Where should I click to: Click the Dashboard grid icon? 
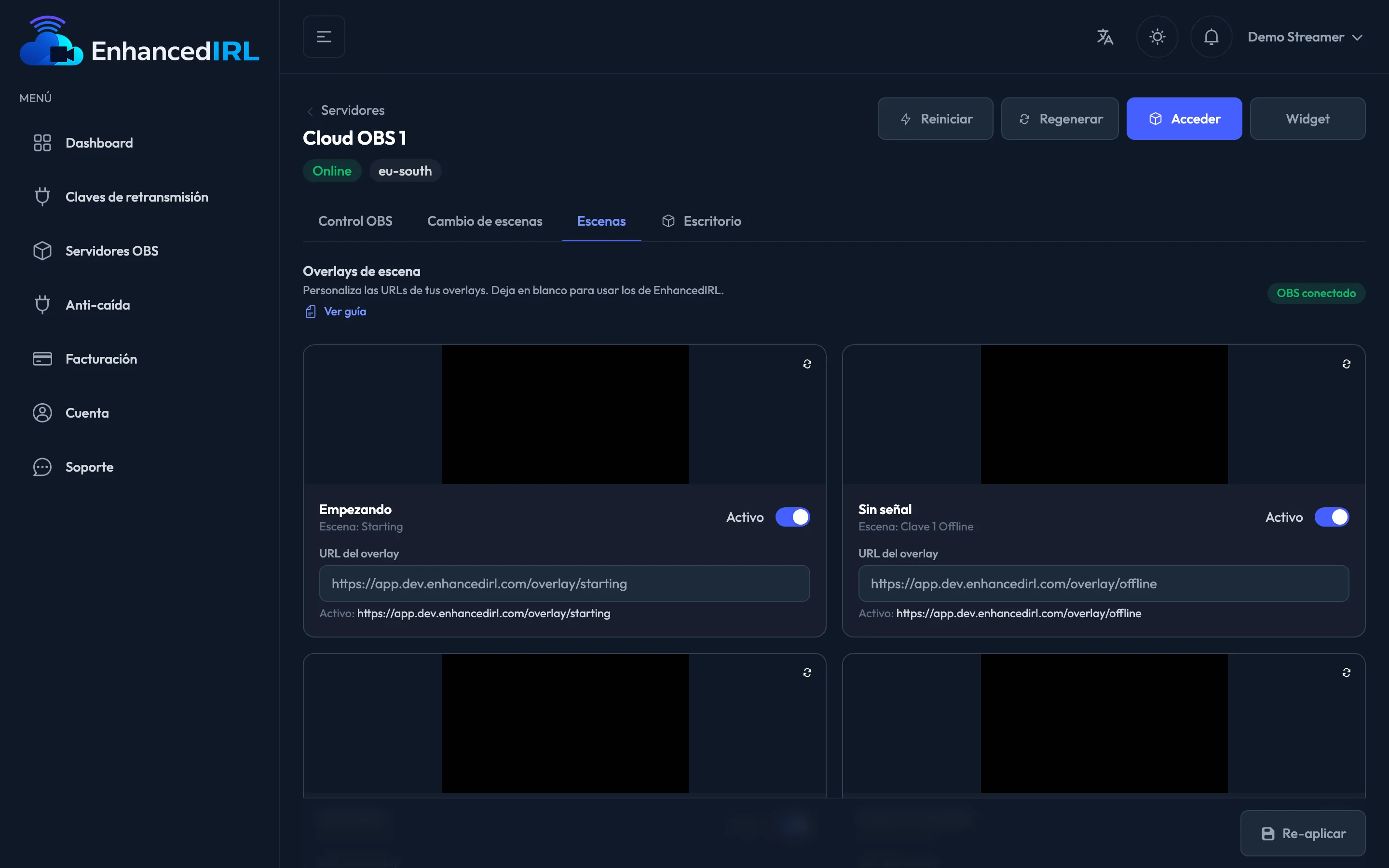coord(42,143)
